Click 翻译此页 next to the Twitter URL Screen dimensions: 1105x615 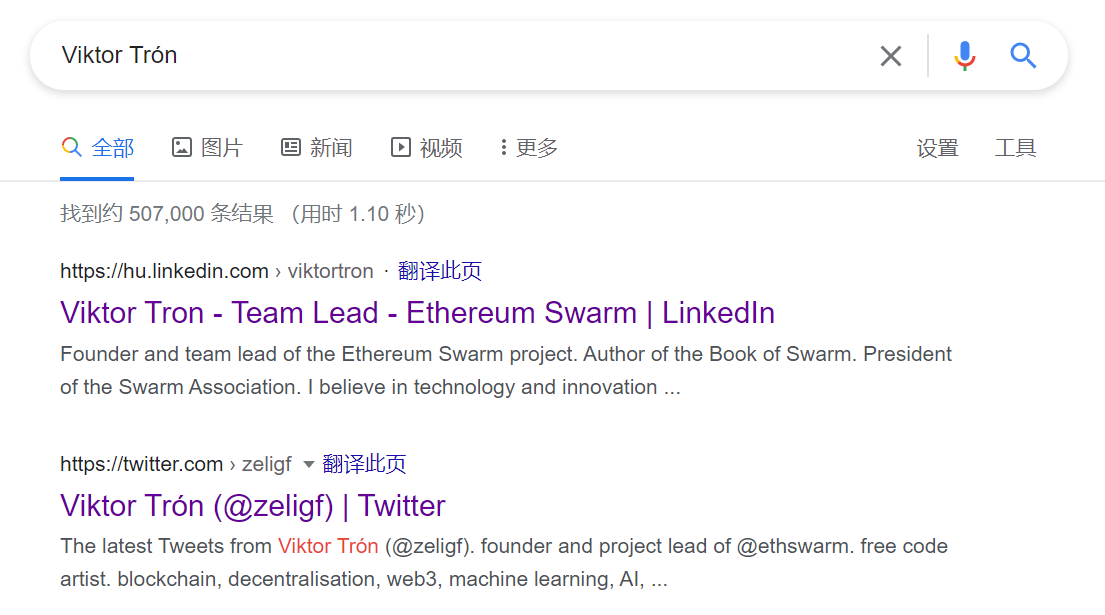[x=364, y=464]
